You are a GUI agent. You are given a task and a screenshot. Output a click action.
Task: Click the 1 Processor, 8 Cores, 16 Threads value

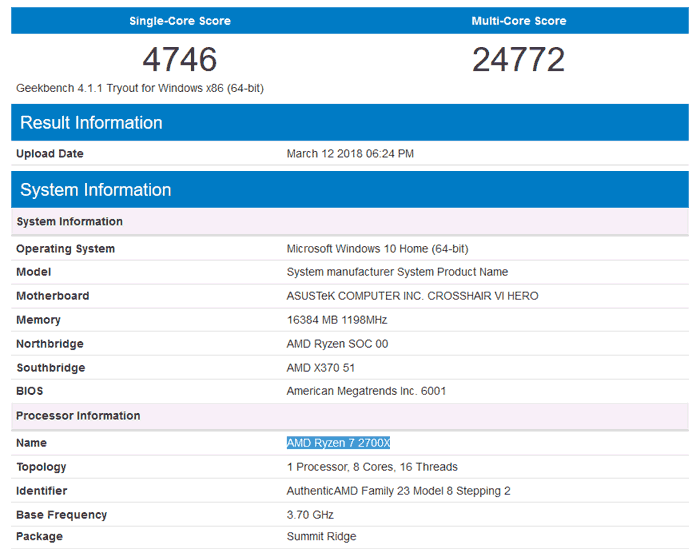coord(372,467)
